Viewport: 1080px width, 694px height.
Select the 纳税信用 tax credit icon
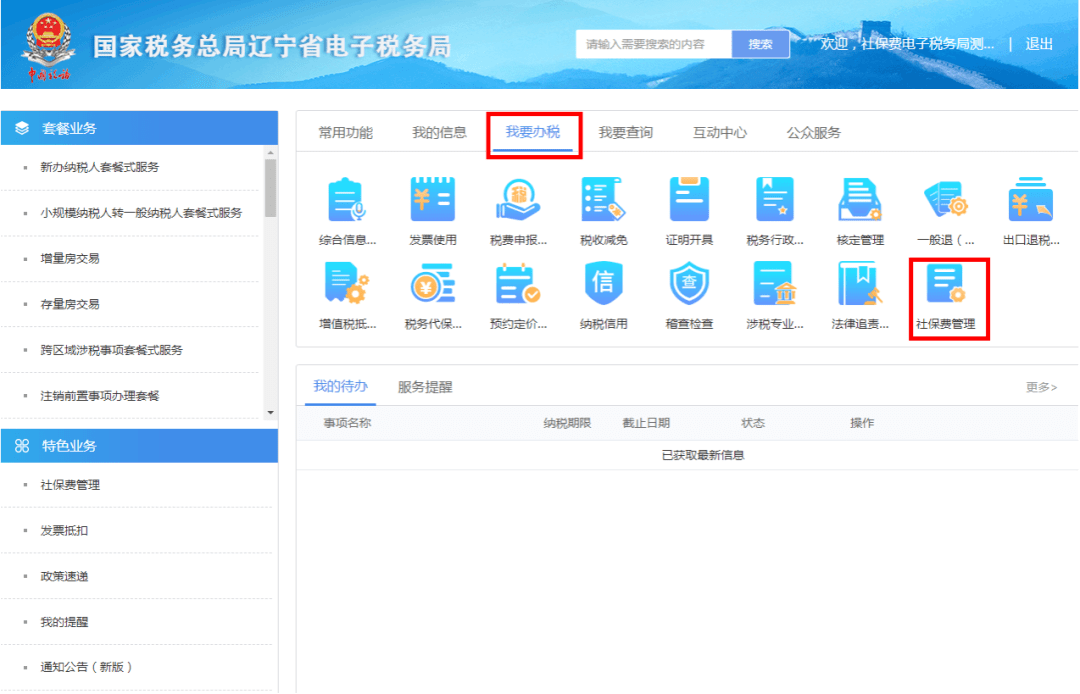pyautogui.click(x=605, y=299)
